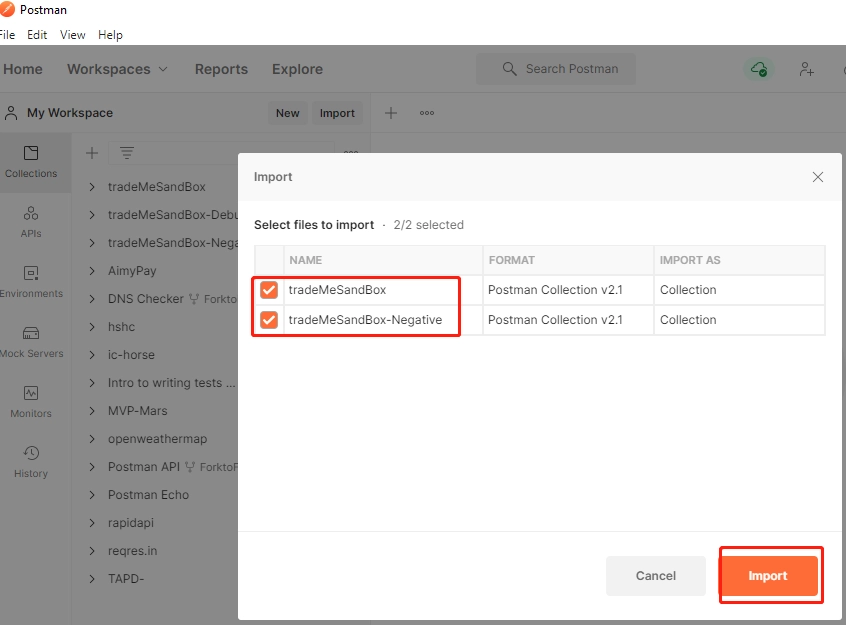846x625 pixels.
Task: Click the Search Postman field
Action: tap(556, 69)
